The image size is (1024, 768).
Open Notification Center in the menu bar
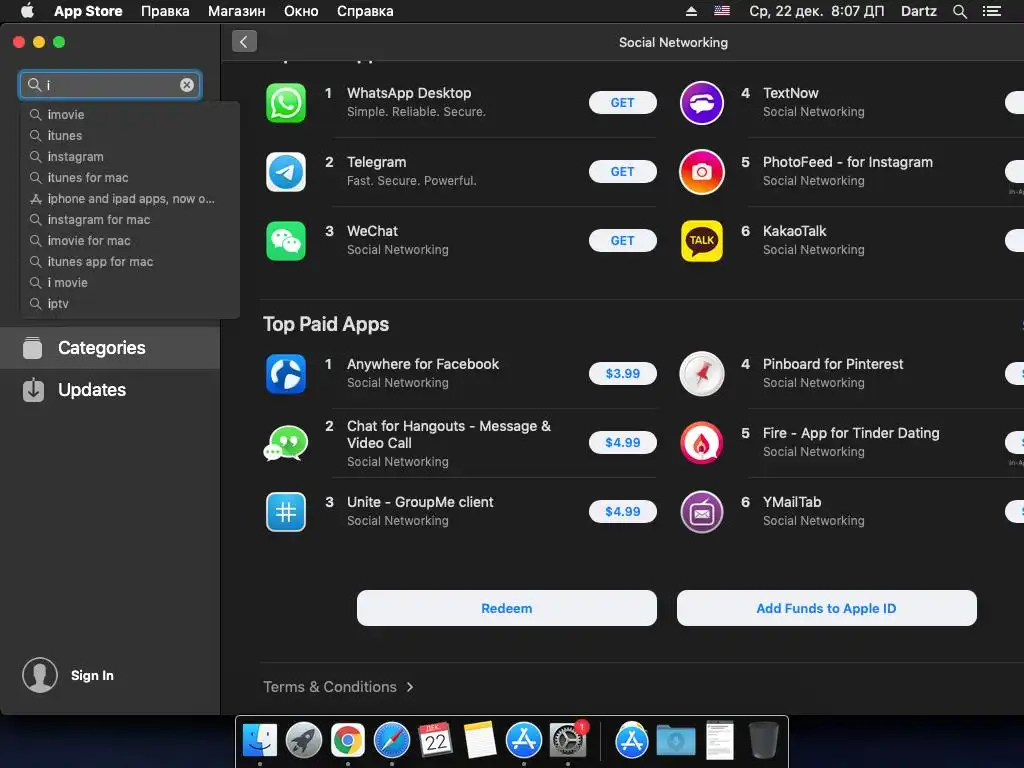pyautogui.click(x=991, y=11)
